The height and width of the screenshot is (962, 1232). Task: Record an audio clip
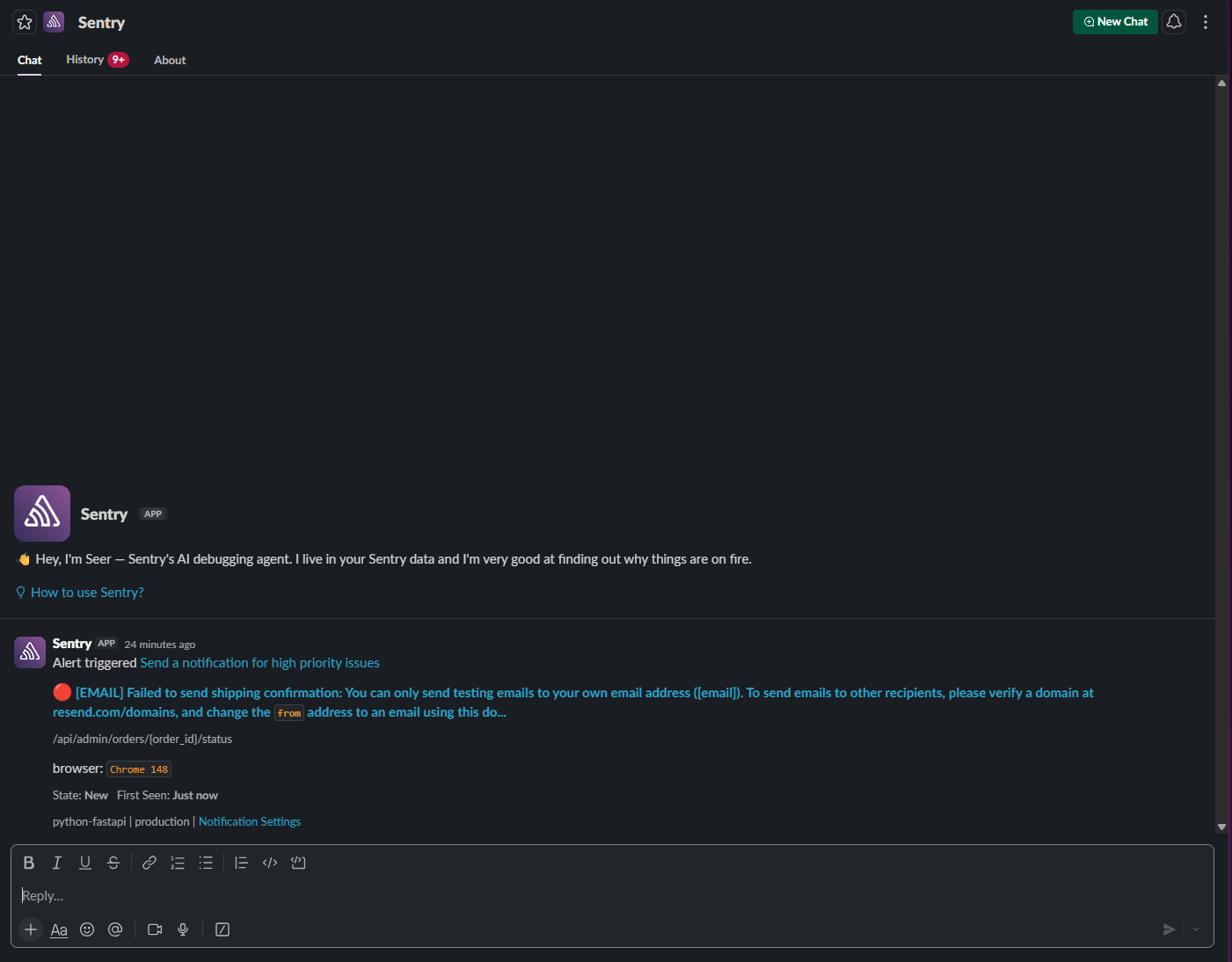pyautogui.click(x=183, y=929)
